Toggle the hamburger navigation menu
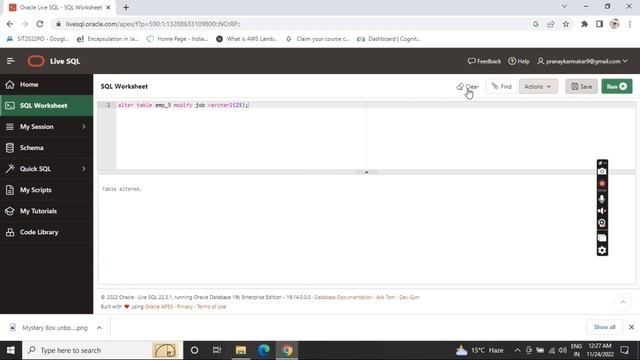The height and width of the screenshot is (360, 640). tap(11, 61)
